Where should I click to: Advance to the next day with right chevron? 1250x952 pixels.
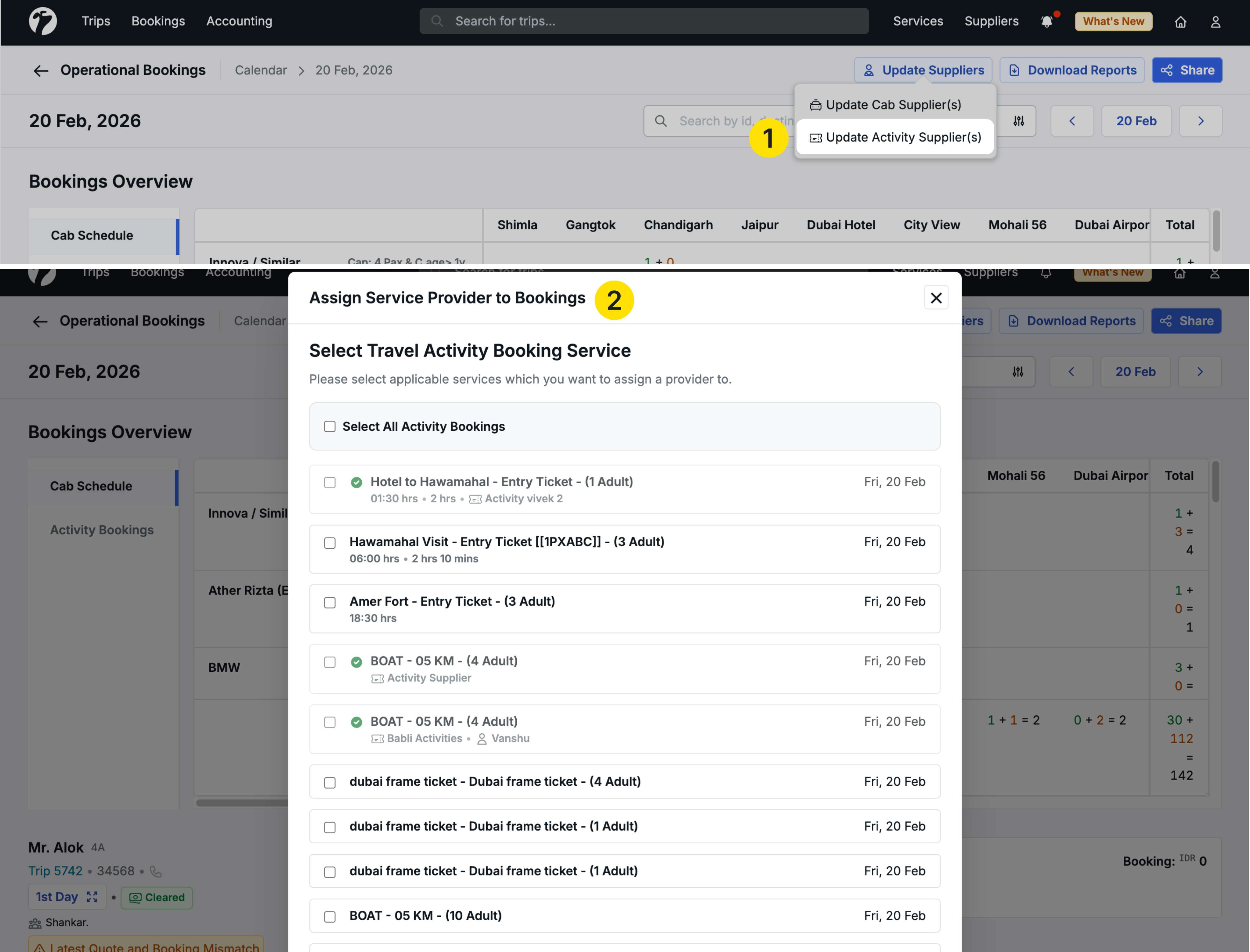[1200, 121]
